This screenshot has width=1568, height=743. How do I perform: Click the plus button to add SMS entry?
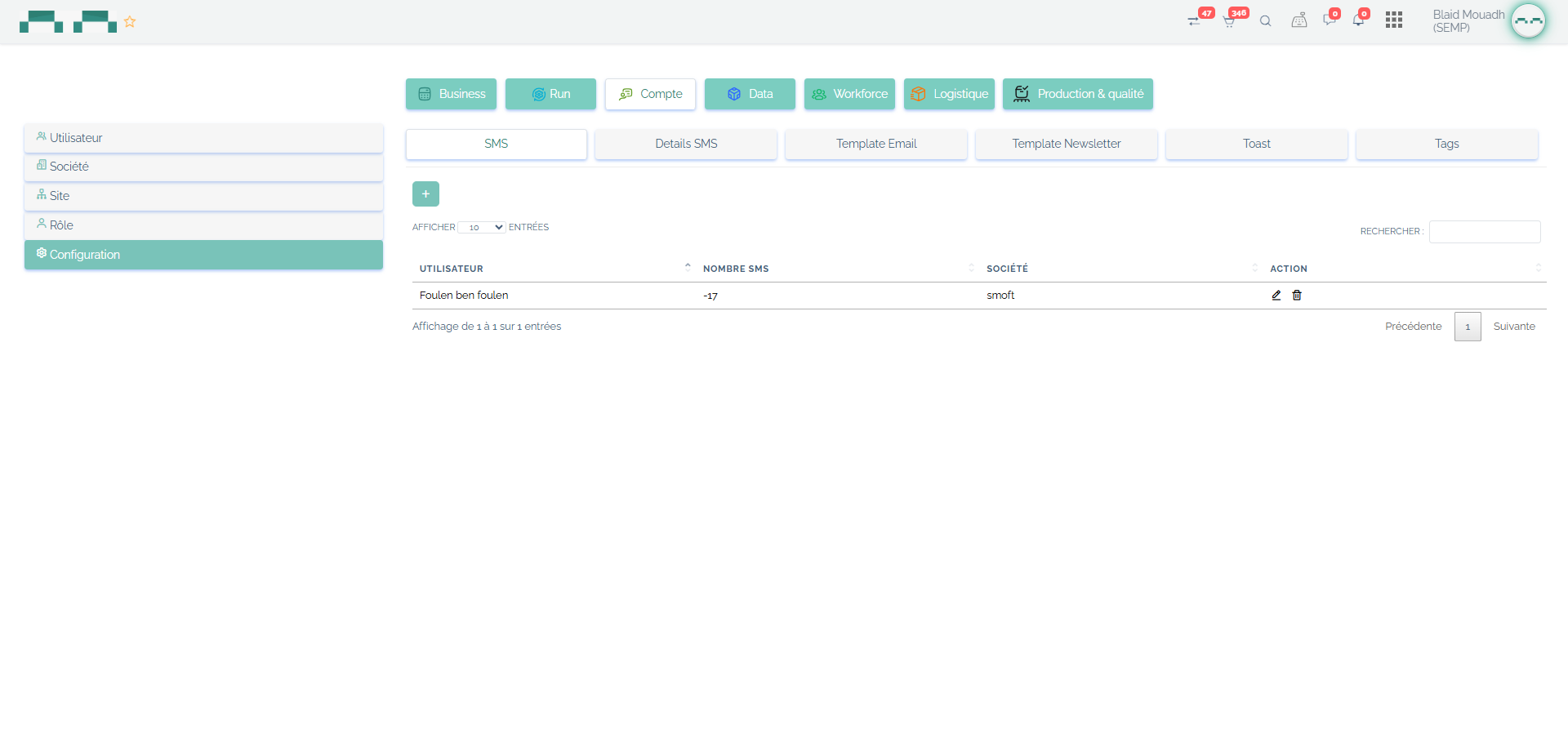[x=425, y=194]
